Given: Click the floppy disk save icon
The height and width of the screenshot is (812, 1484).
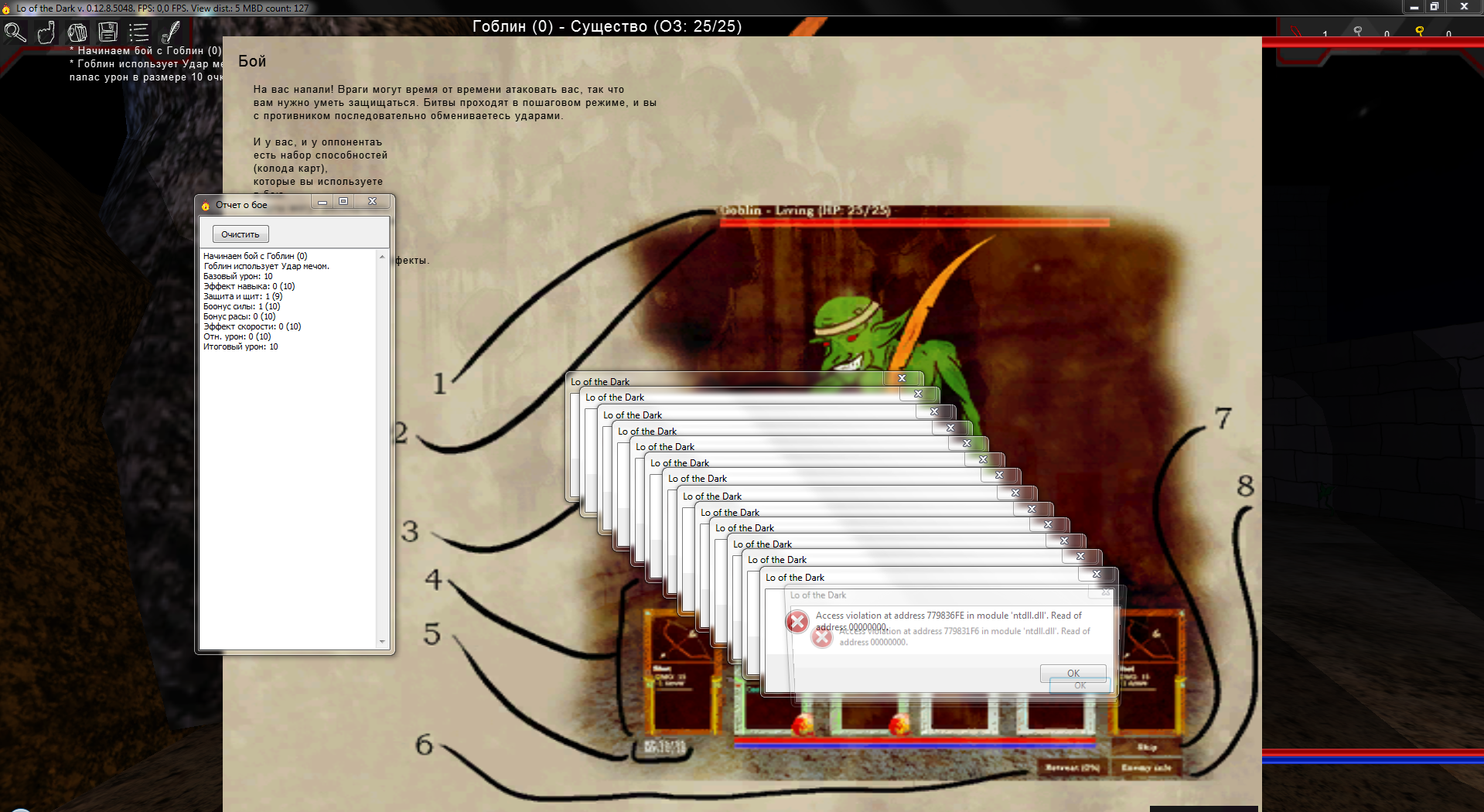Looking at the screenshot, I should [108, 32].
